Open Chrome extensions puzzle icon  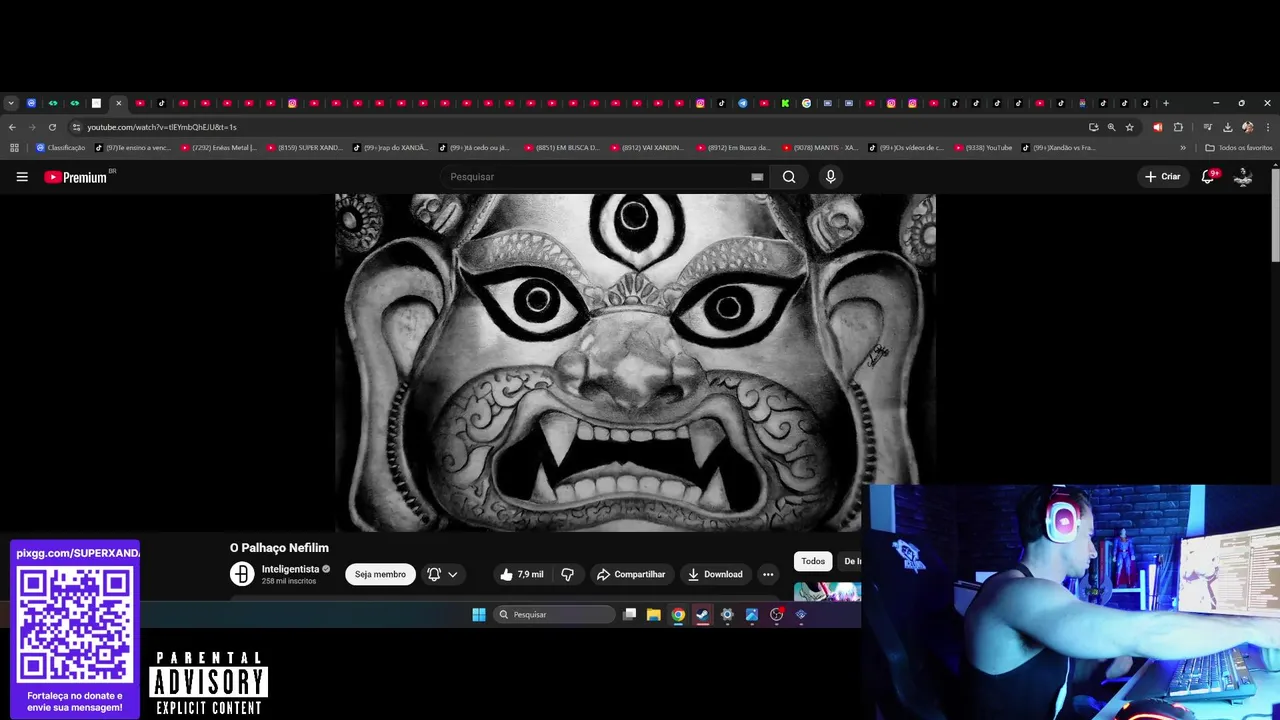(x=1178, y=127)
